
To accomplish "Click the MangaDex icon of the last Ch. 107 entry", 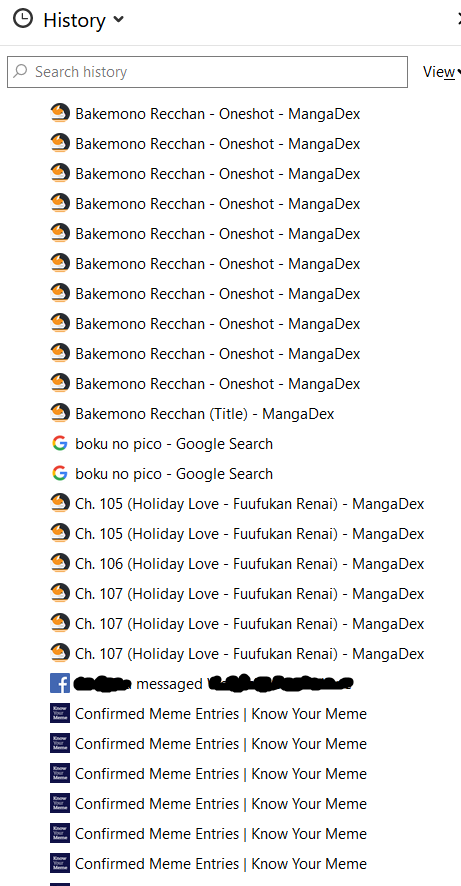I will point(60,653).
